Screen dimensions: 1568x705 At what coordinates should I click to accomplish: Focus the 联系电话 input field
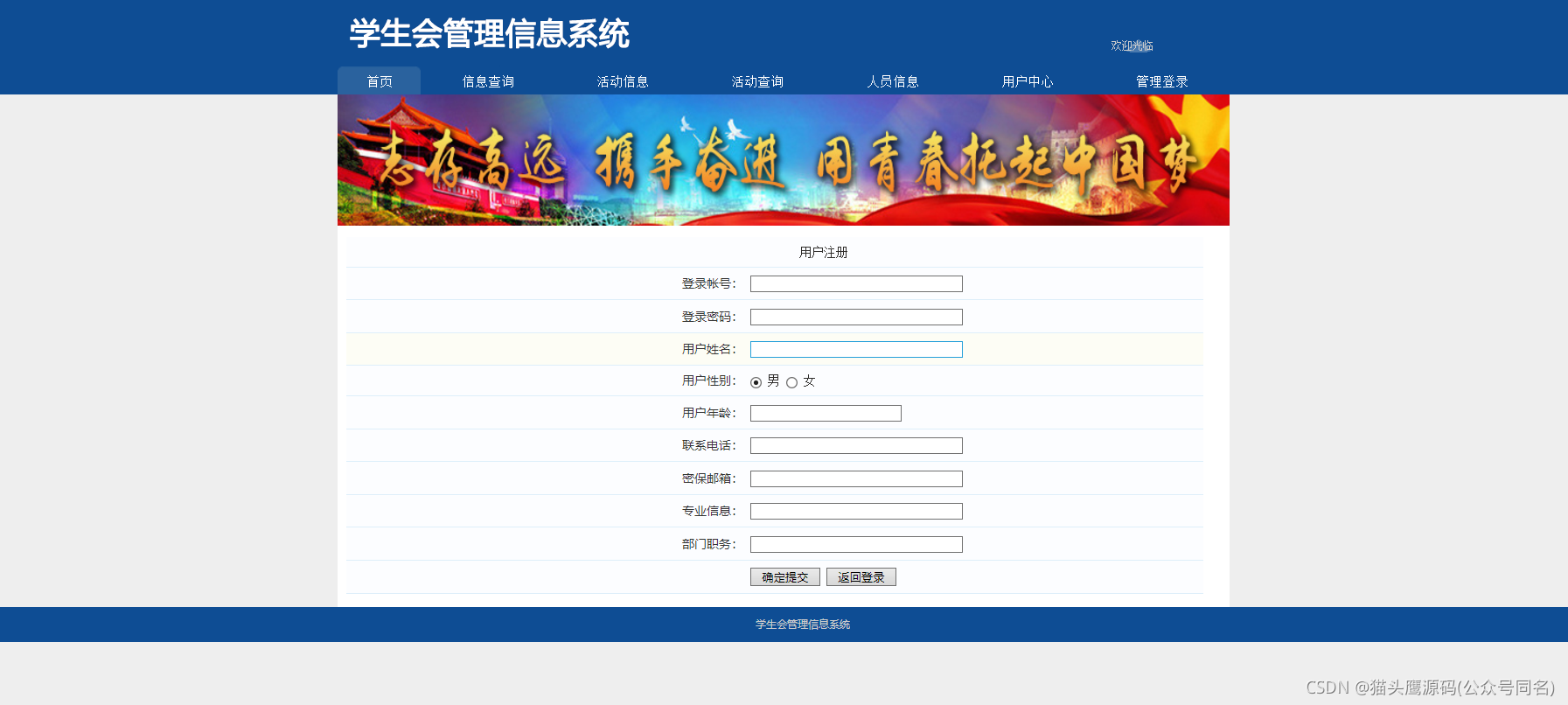tap(856, 445)
